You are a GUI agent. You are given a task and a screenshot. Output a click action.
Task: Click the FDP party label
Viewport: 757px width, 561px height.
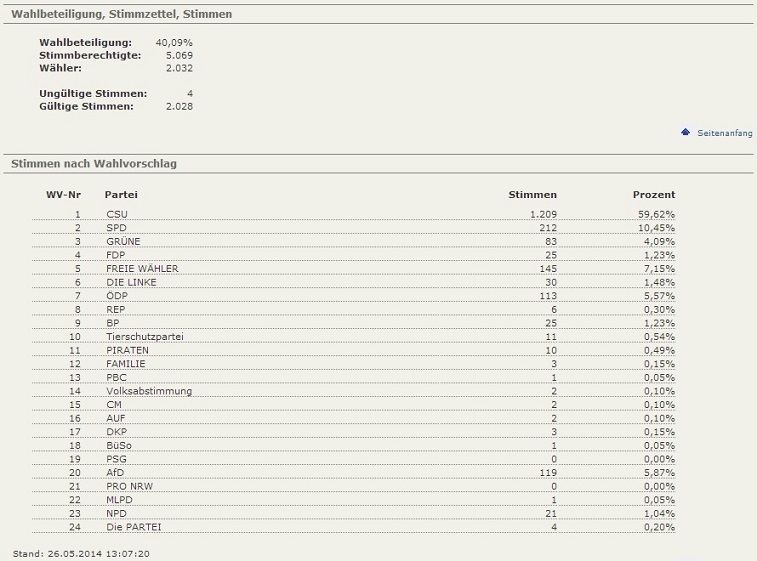click(x=116, y=255)
